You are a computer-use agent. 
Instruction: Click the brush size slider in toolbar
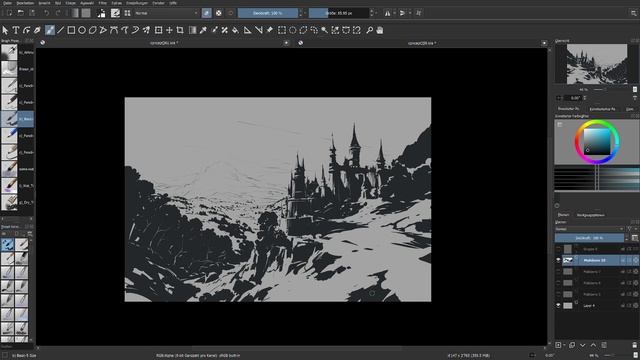pyautogui.click(x=339, y=13)
